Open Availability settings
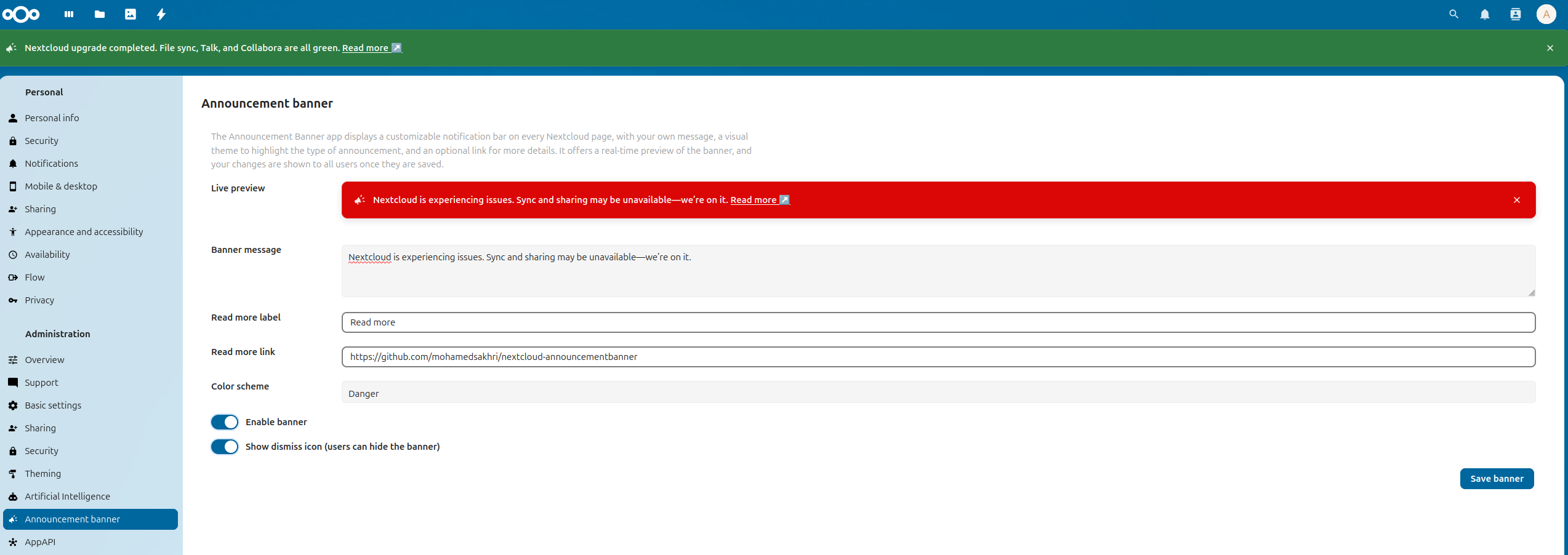Viewport: 1568px width, 555px height. (x=90, y=255)
